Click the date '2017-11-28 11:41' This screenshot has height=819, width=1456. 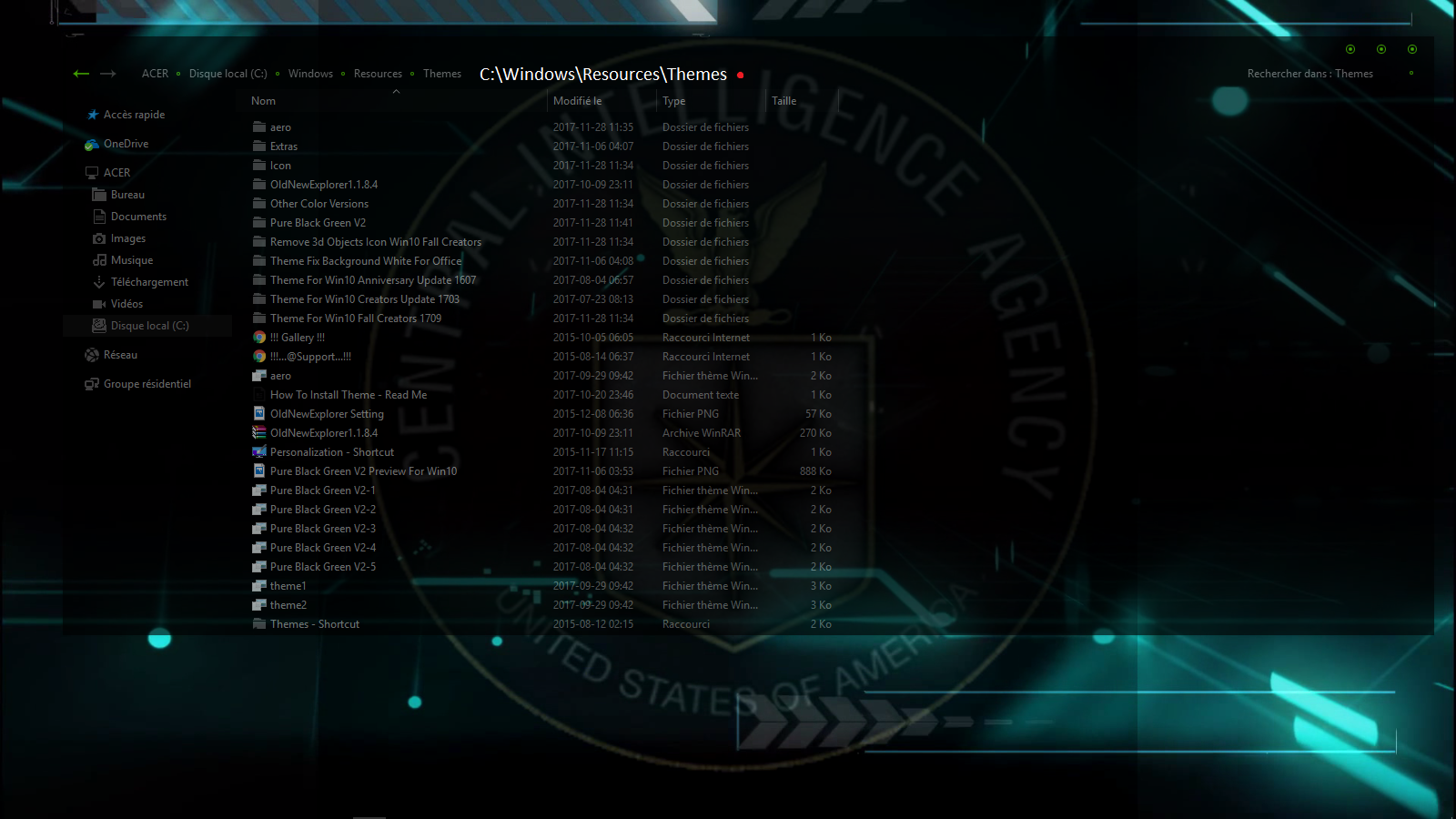pos(593,223)
